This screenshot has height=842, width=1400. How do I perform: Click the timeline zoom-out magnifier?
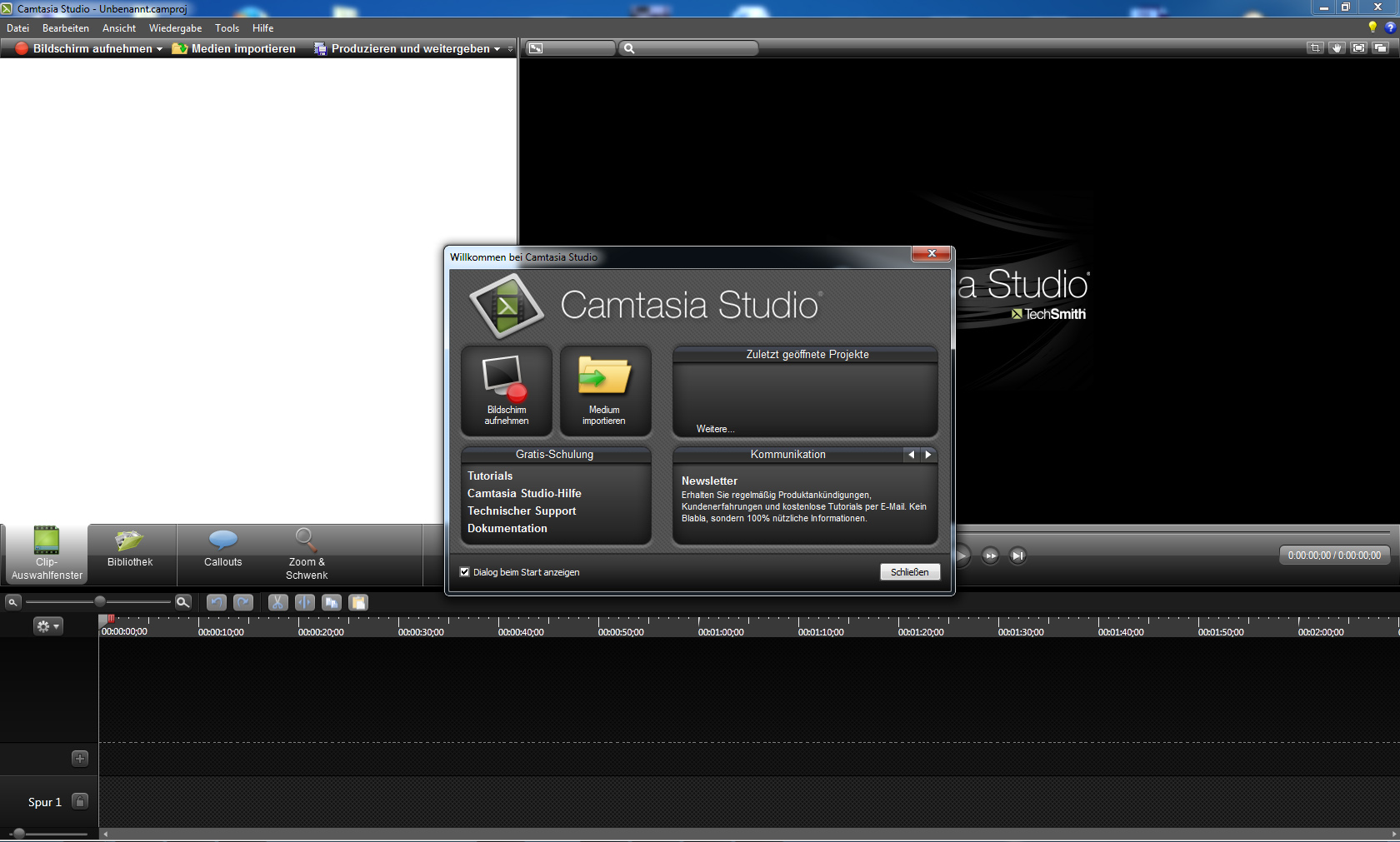tap(12, 602)
